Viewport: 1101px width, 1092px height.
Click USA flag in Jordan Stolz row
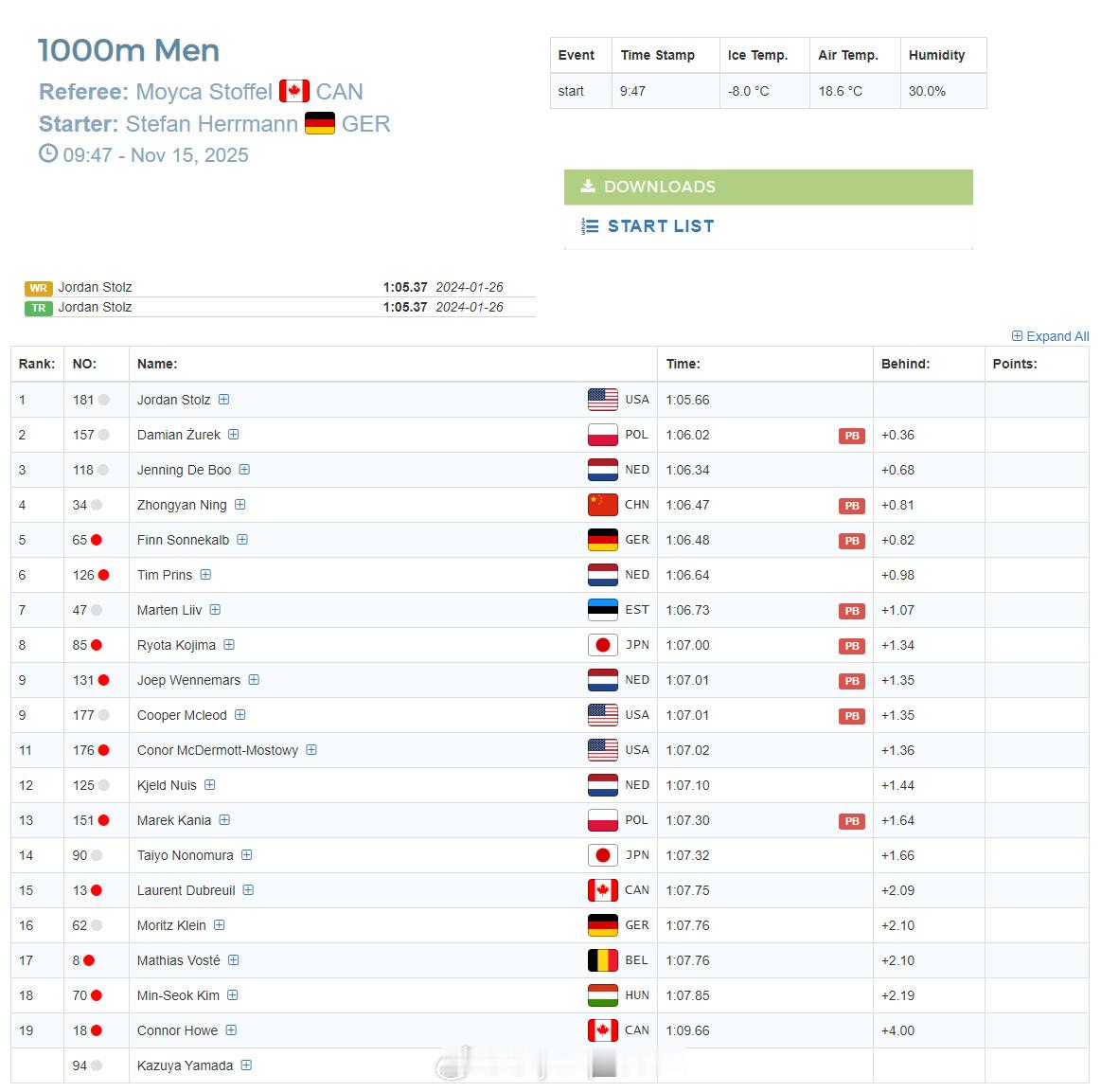click(602, 400)
